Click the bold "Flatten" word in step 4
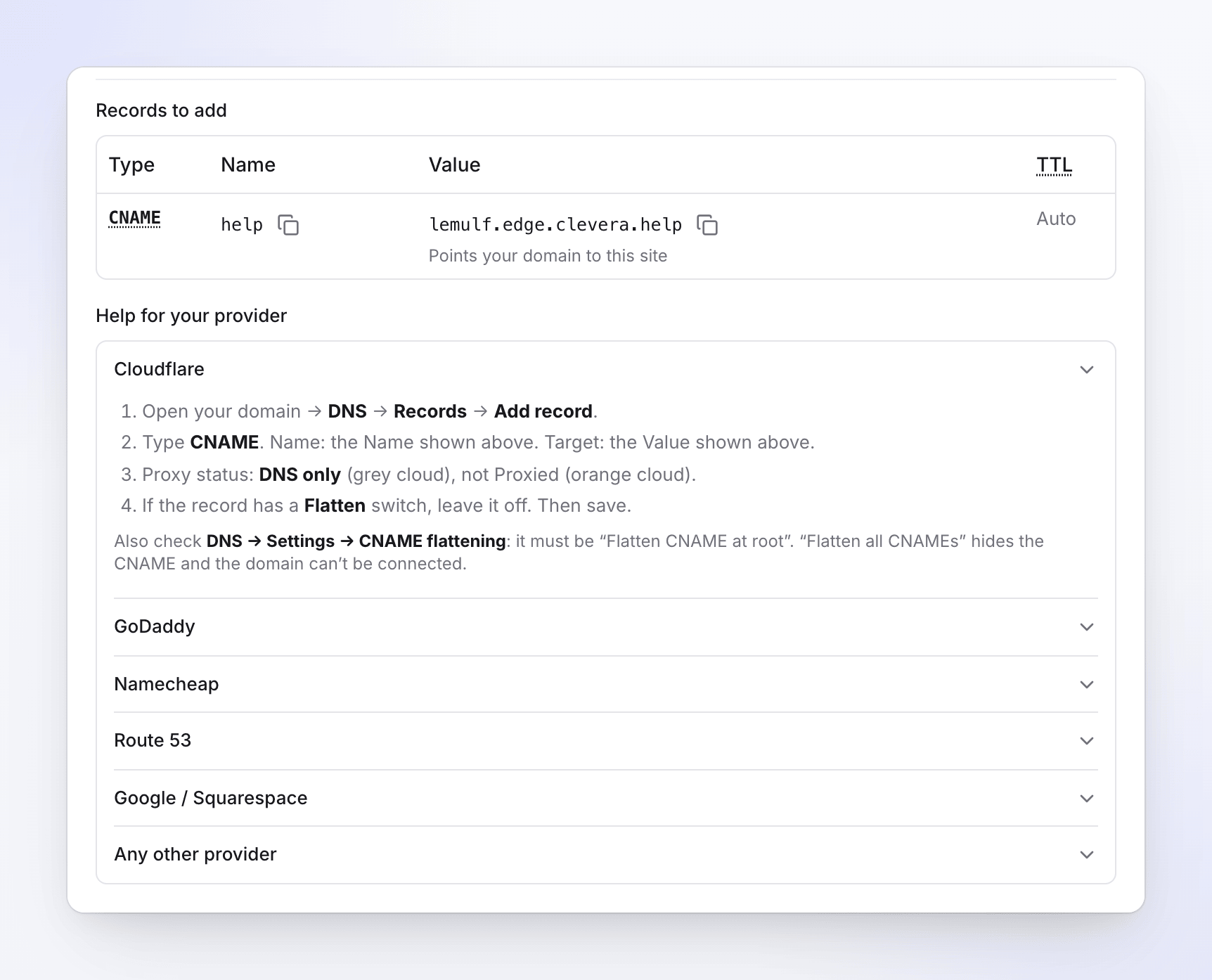 335,505
